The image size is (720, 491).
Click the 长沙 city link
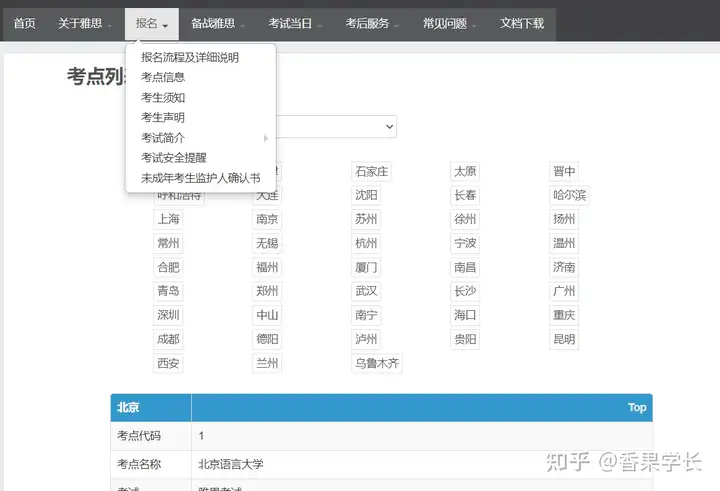tap(465, 291)
